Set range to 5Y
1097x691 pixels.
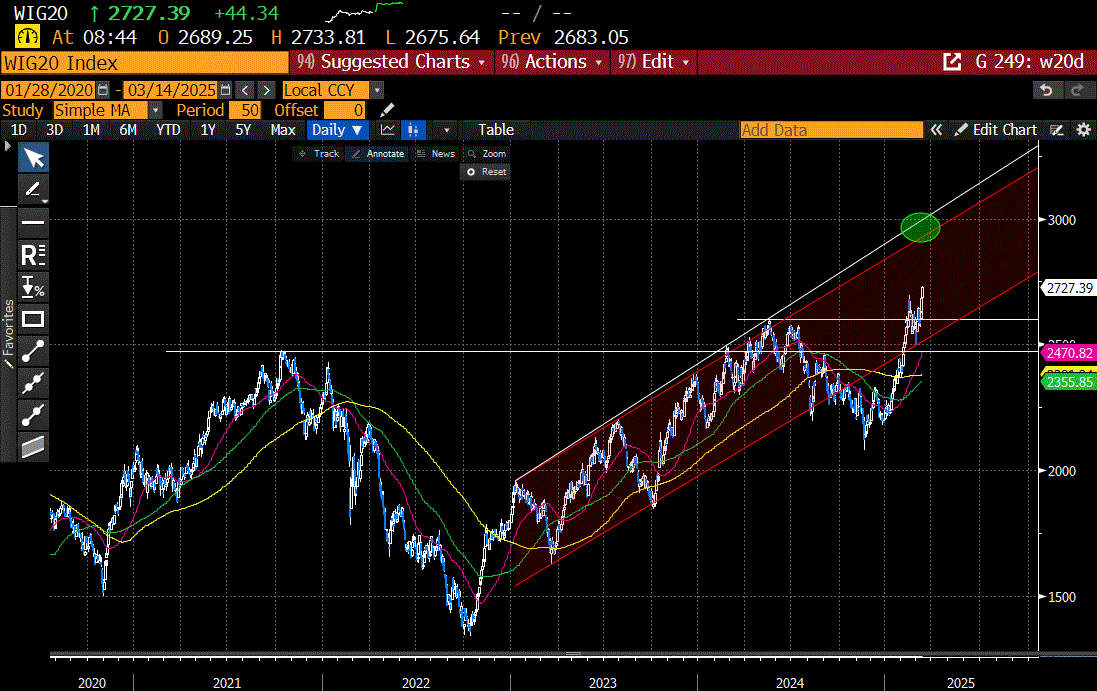tap(243, 130)
